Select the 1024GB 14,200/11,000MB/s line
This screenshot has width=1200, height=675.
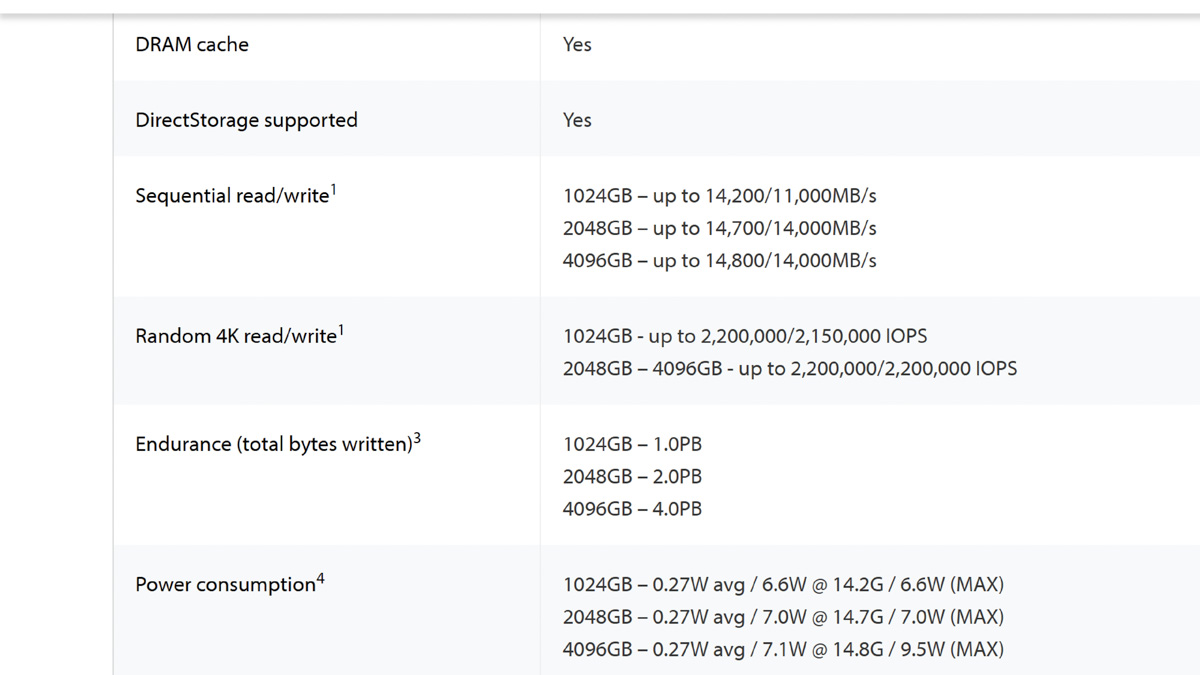tap(719, 196)
